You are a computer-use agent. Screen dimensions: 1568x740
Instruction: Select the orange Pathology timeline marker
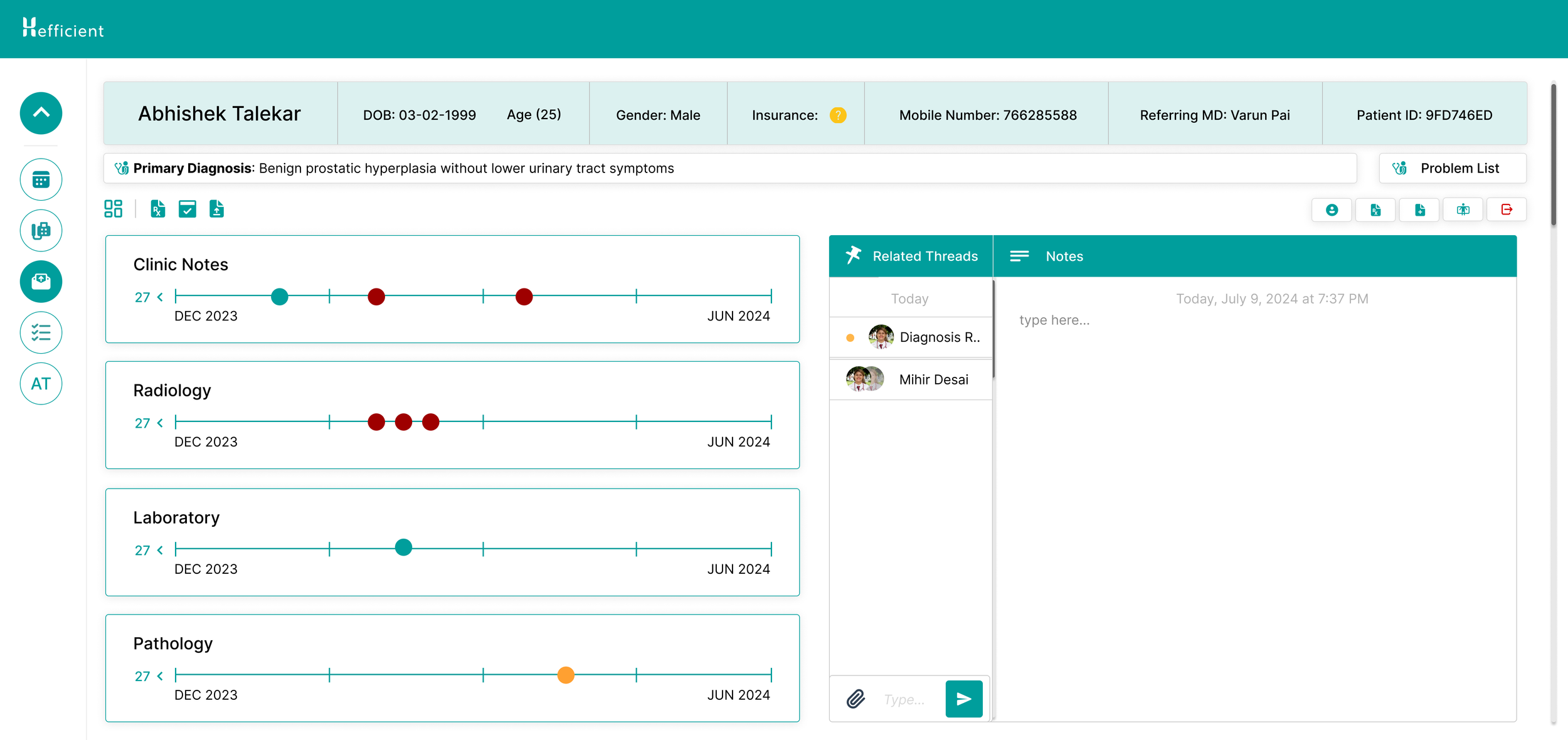[565, 675]
